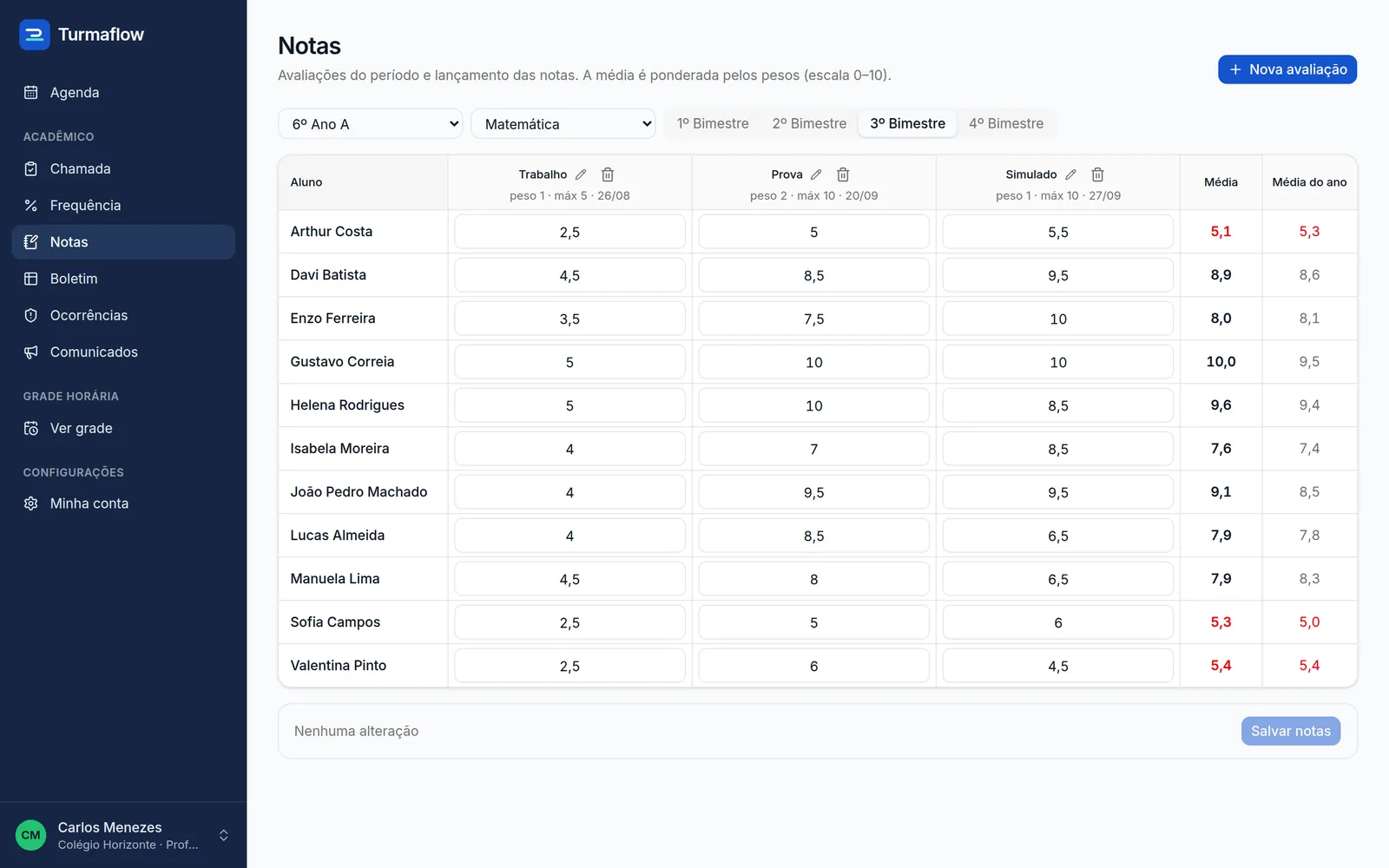Click the trash icon next to Simulado
Image resolution: width=1389 pixels, height=868 pixels.
pos(1097,174)
